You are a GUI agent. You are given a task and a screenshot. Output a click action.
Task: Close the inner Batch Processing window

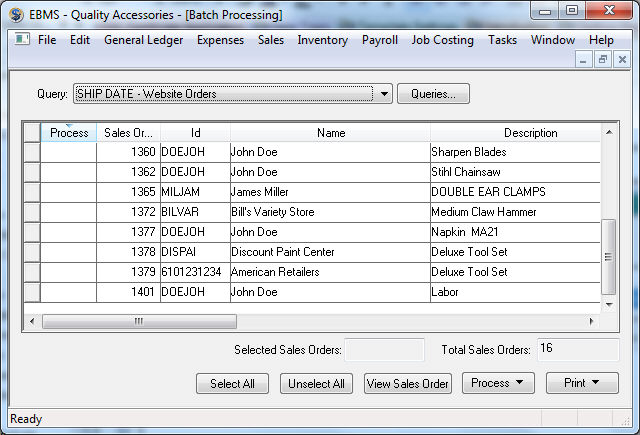pyautogui.click(x=621, y=60)
